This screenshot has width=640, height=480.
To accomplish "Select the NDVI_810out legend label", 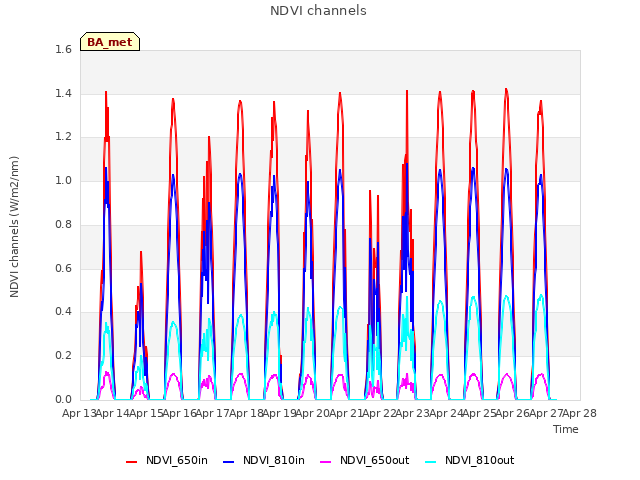I will [480, 460].
